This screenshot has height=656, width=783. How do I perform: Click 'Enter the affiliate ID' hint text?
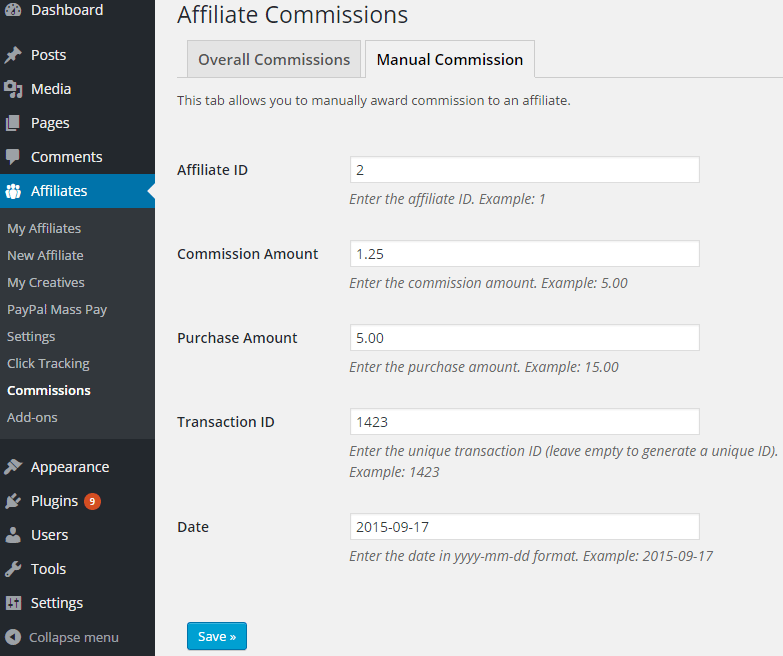447,199
